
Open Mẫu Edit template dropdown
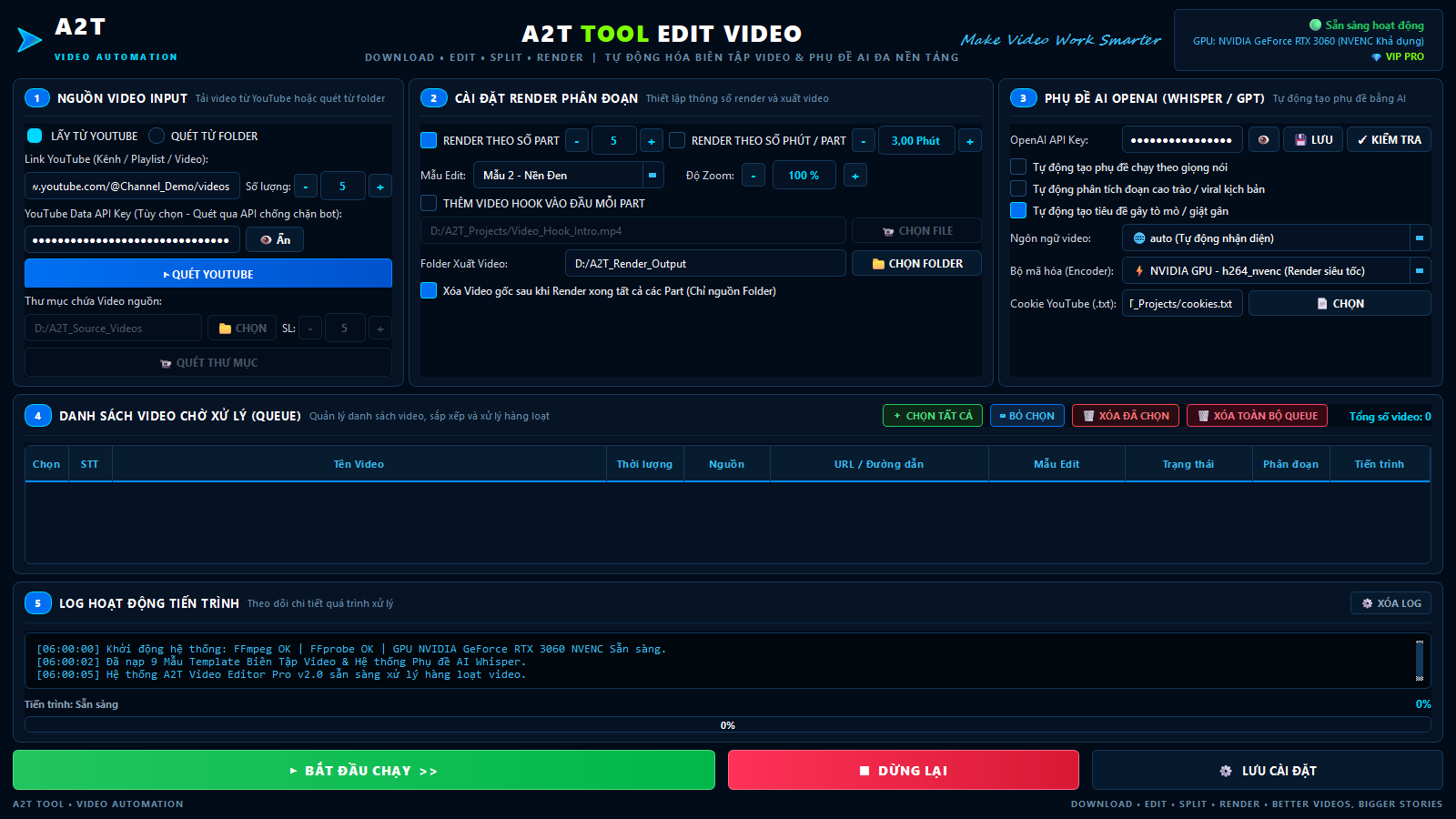click(569, 175)
